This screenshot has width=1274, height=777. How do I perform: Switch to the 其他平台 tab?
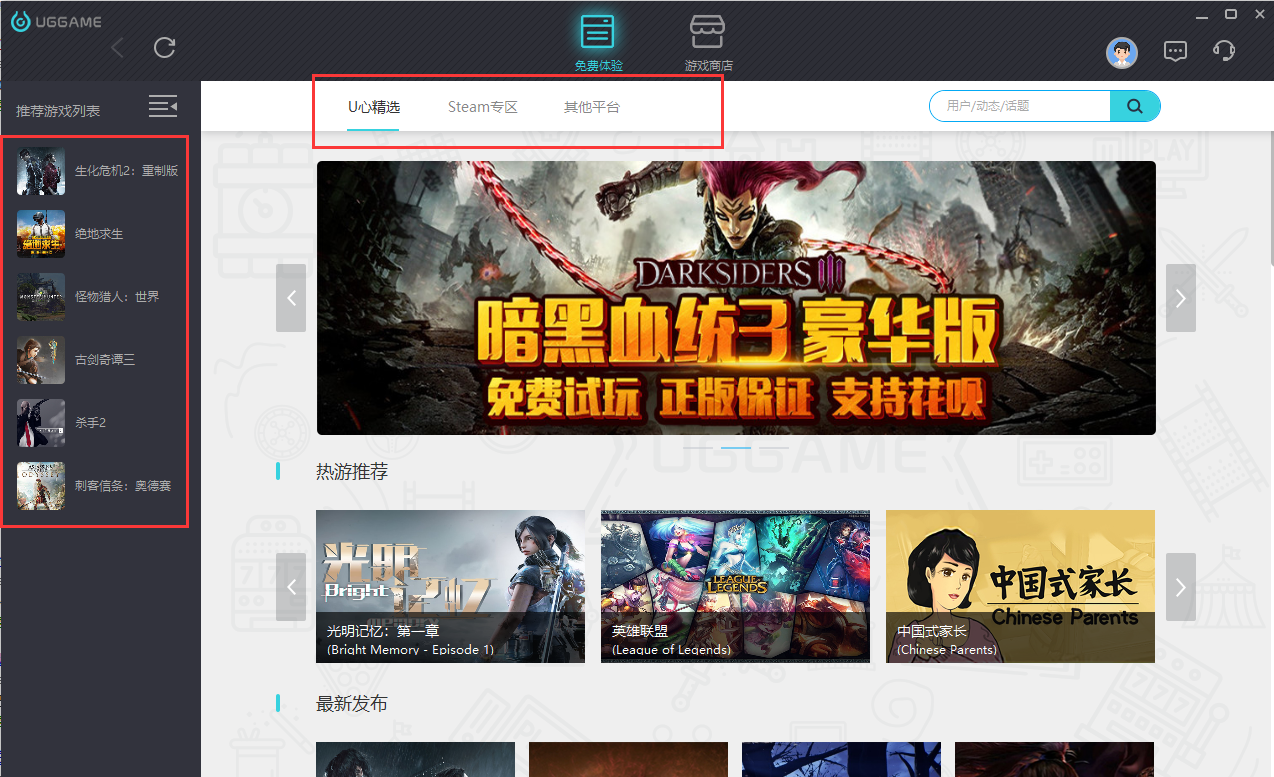tap(592, 107)
